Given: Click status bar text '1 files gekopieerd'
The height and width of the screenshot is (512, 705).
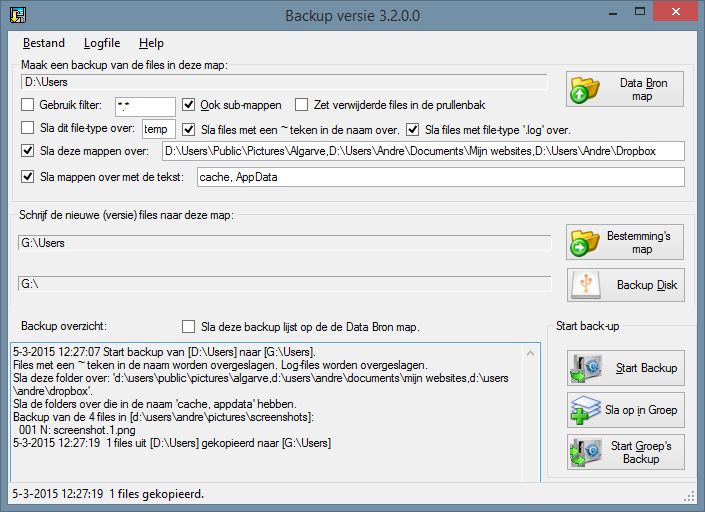Looking at the screenshot, I should click(156, 494).
